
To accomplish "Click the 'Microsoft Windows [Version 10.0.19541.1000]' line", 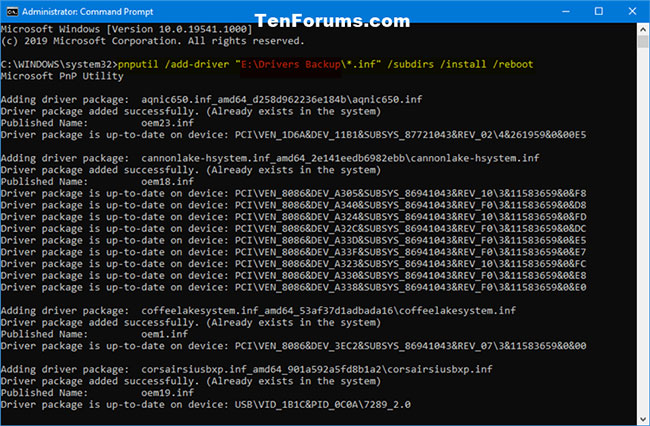I will pos(126,29).
